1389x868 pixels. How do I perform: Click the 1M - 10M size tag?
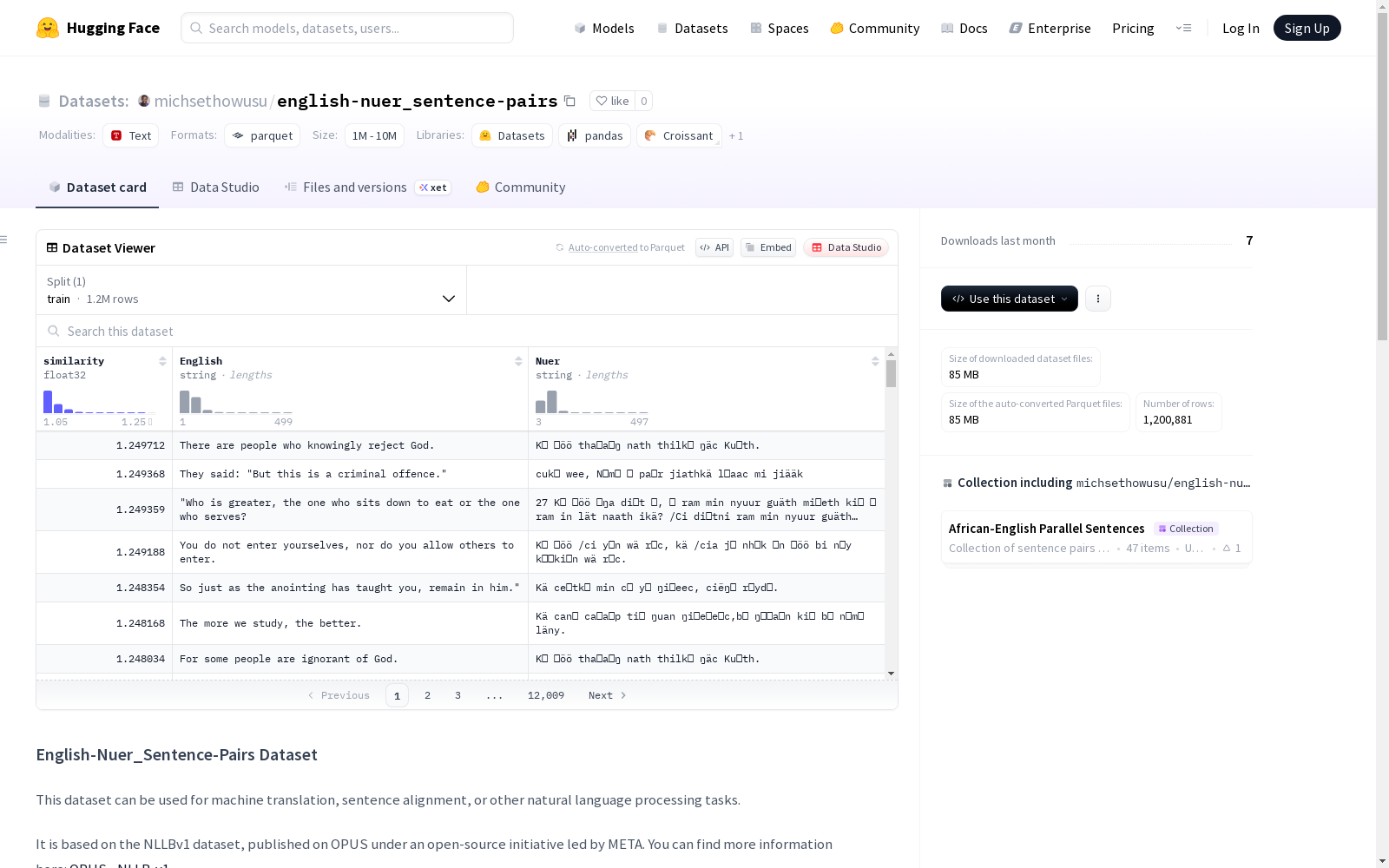(x=374, y=135)
